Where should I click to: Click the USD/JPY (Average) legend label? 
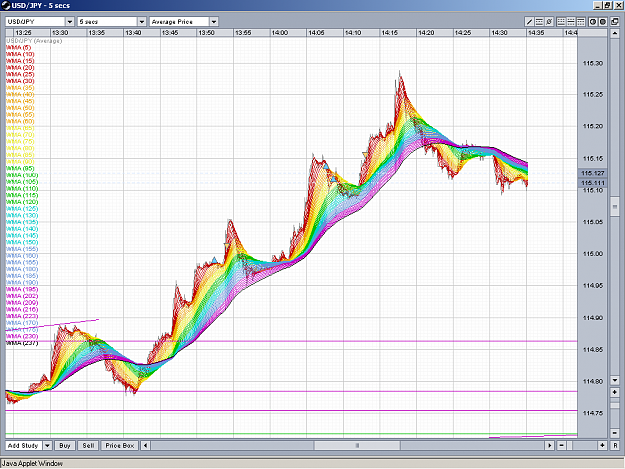coord(34,41)
